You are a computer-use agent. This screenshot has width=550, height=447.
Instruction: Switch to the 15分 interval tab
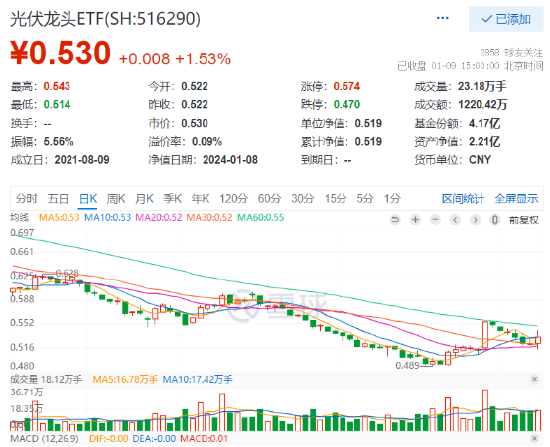pos(335,199)
